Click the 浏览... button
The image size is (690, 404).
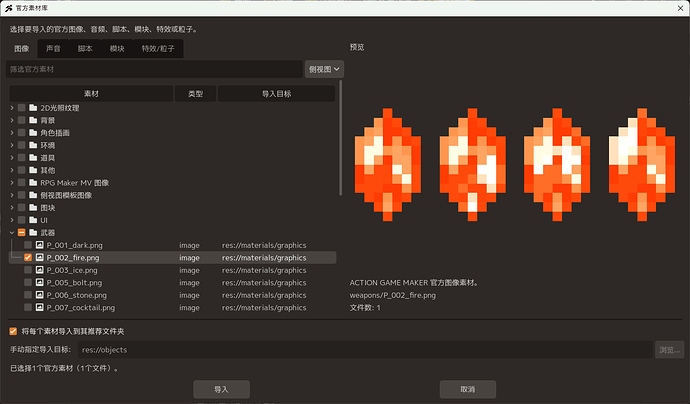[669, 349]
